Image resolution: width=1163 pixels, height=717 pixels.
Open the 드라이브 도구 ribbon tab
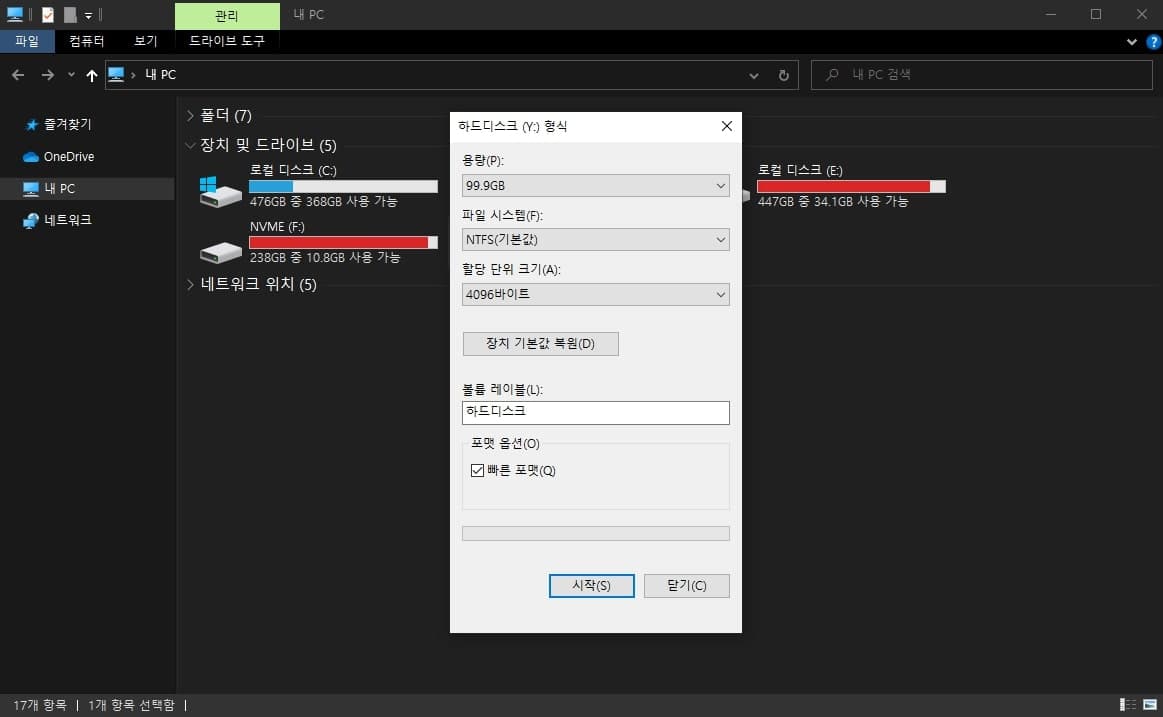click(226, 41)
